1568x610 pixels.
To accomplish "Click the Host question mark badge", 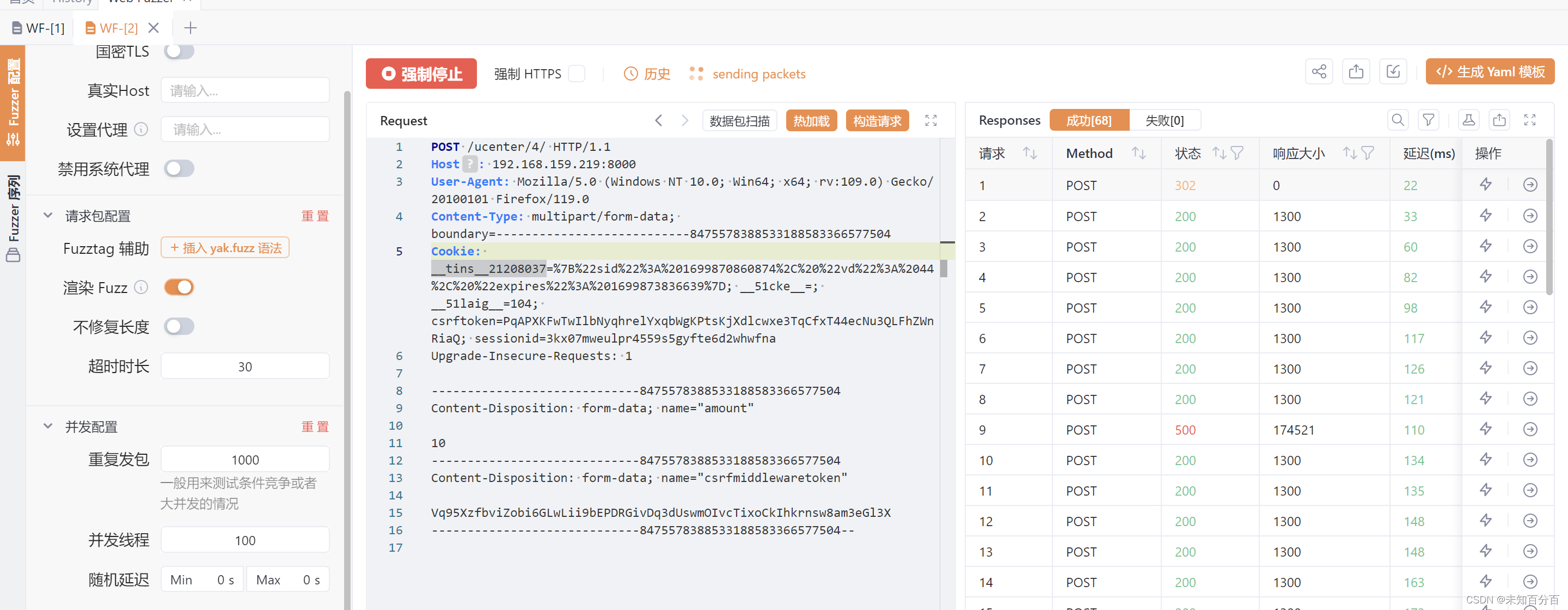I will pyautogui.click(x=469, y=164).
